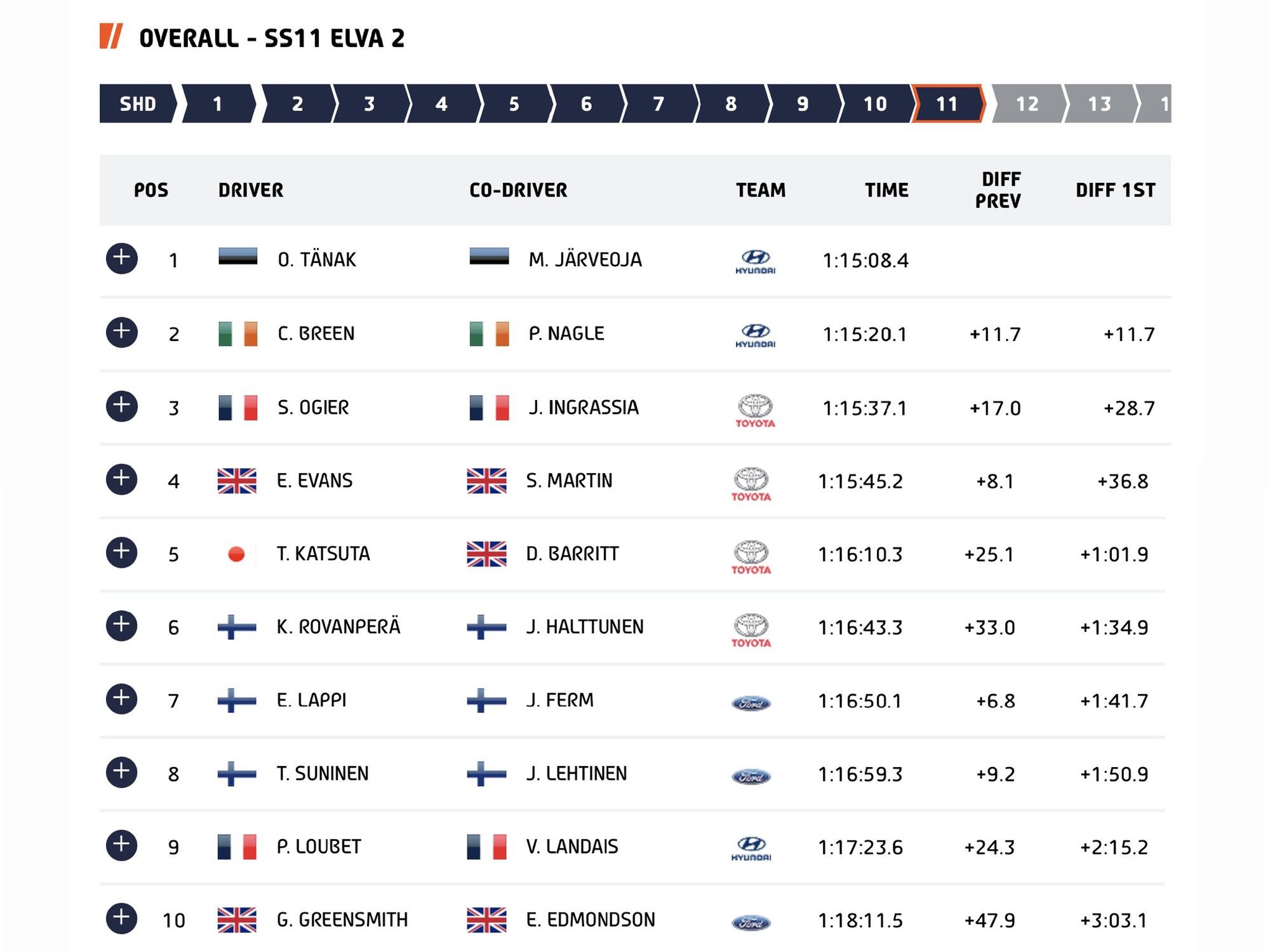Click Hyundai team logo in Tänak's row

point(755,261)
